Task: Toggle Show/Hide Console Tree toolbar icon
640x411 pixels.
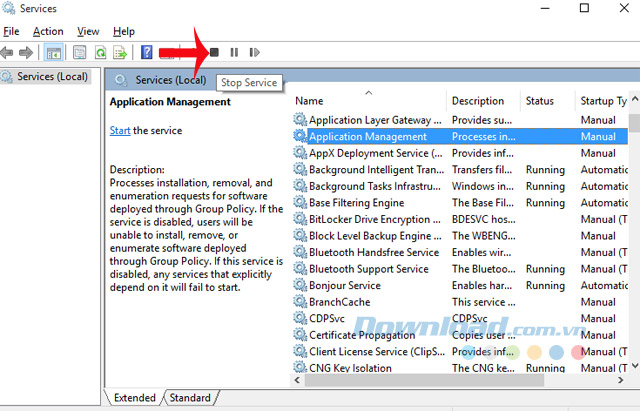Action: 53,52
